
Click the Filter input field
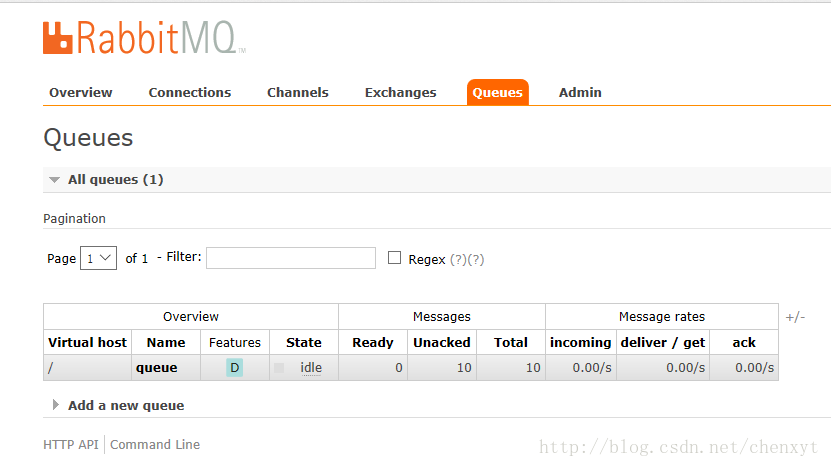[x=291, y=258]
